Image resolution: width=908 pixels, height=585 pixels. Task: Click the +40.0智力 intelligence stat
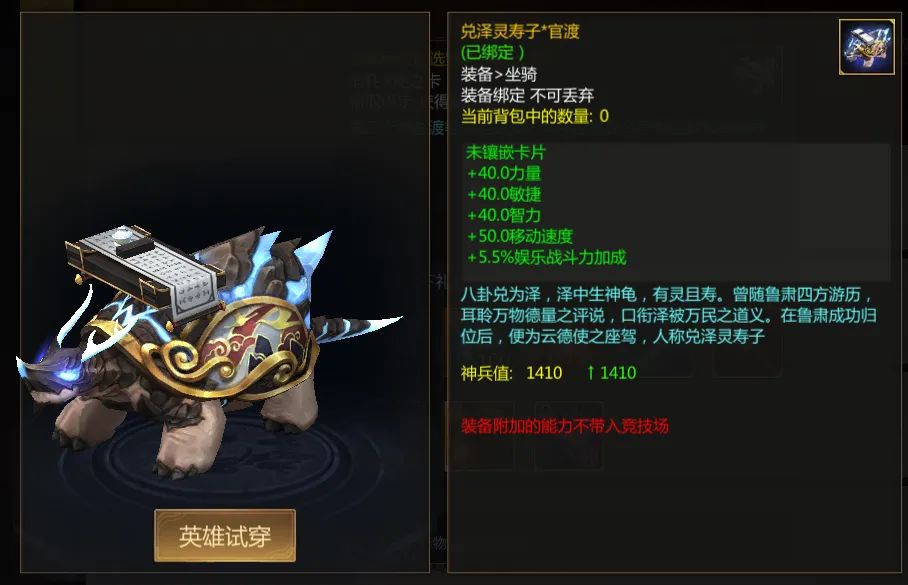(504, 215)
